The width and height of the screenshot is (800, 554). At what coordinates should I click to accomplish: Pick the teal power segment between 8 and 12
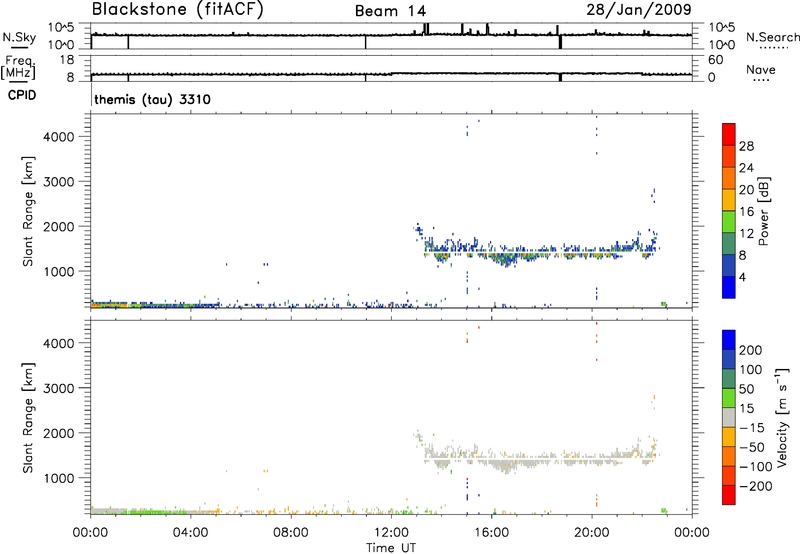click(x=729, y=244)
